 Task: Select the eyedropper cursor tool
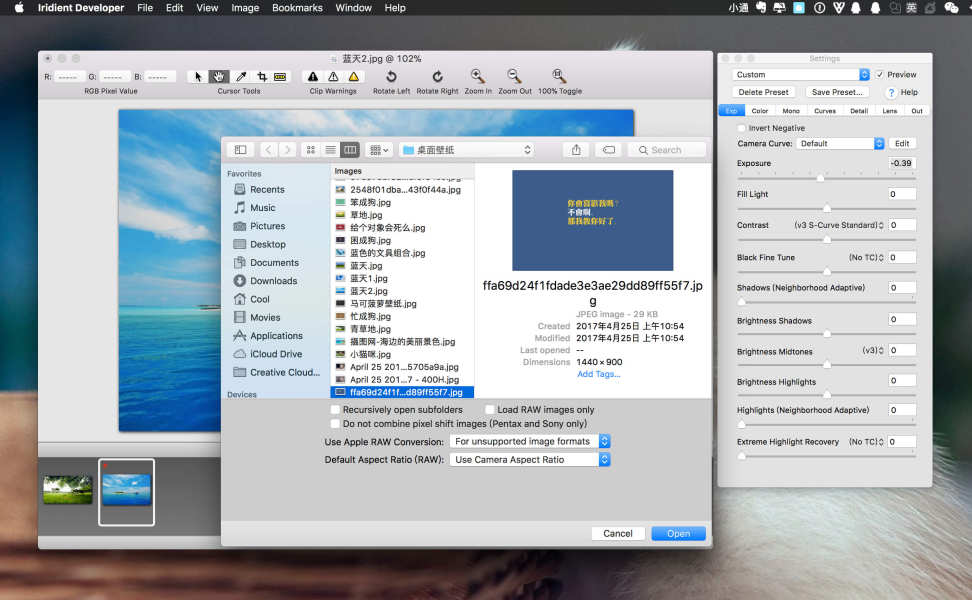click(x=241, y=76)
